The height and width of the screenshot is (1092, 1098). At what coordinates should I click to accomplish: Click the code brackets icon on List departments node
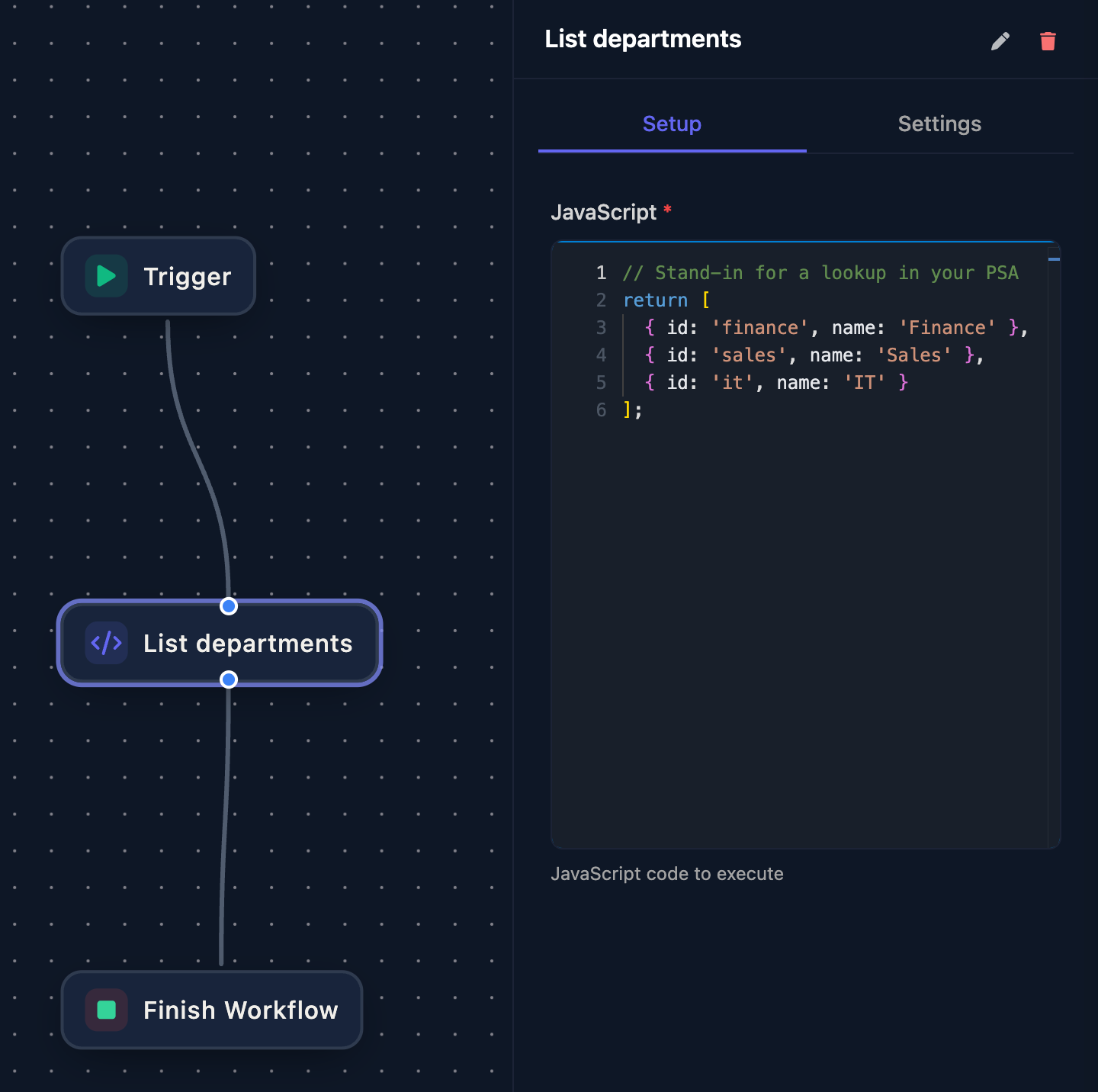coord(107,643)
